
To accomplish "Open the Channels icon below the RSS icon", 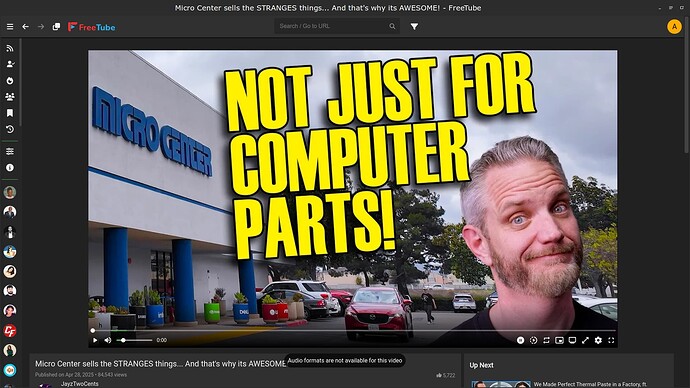I will [x=10, y=64].
